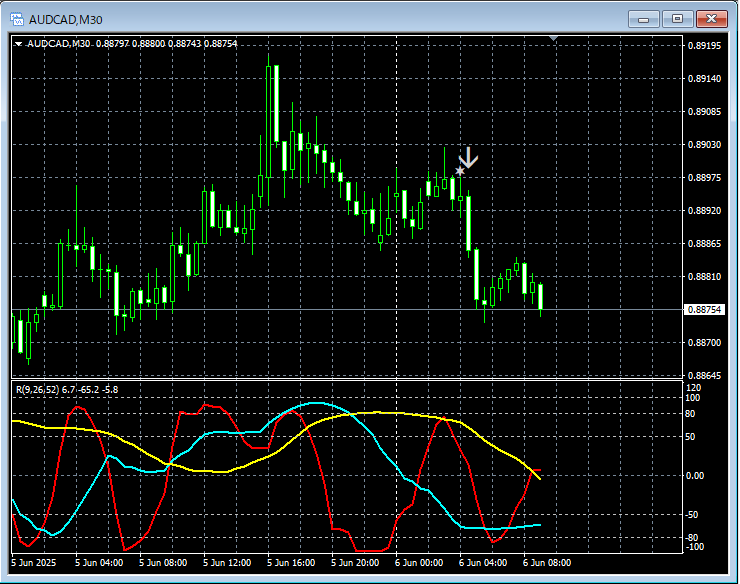Click the time label 6 Jun 00:00
The image size is (740, 584).
[419, 563]
